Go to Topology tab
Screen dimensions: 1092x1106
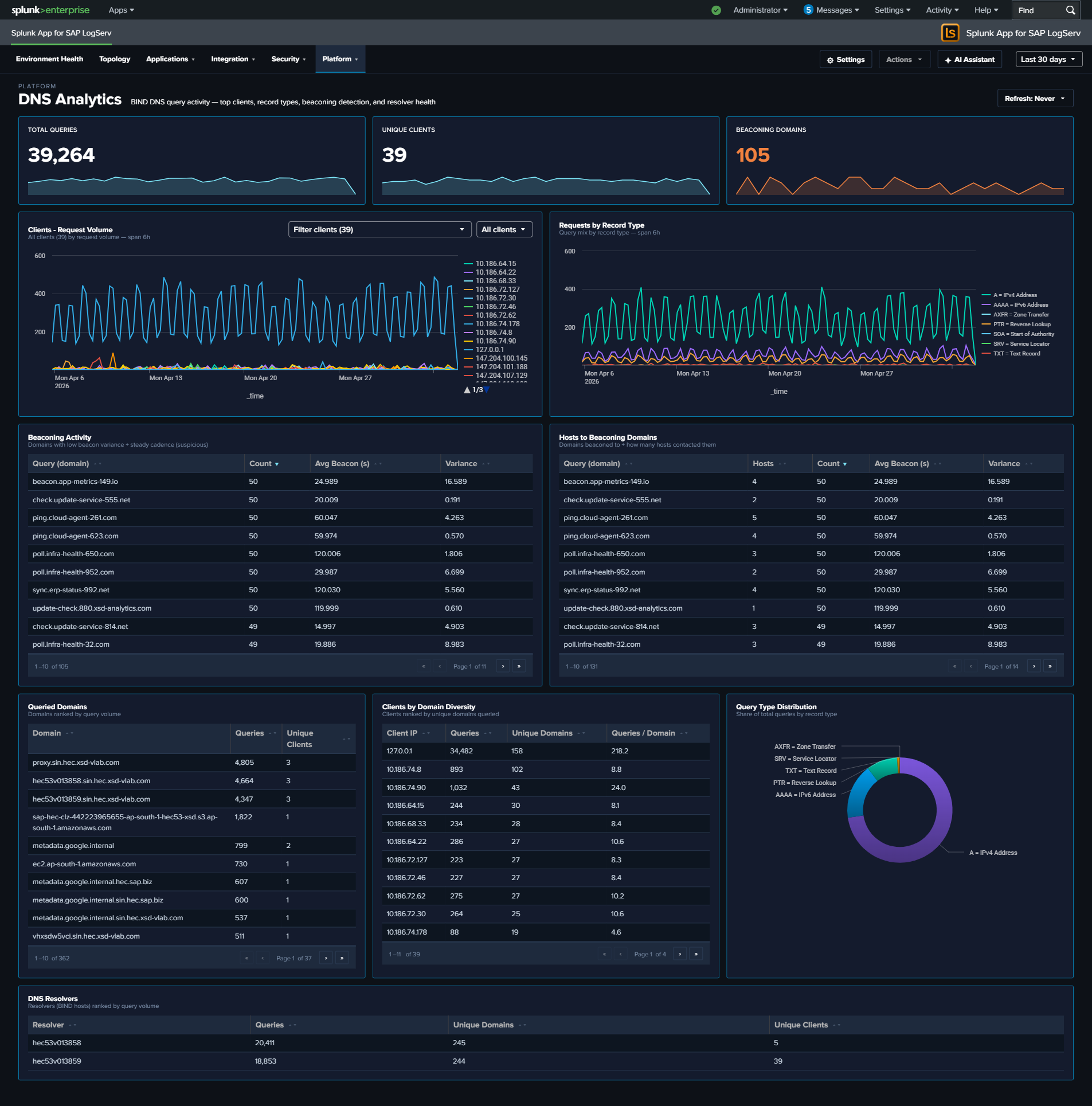115,59
